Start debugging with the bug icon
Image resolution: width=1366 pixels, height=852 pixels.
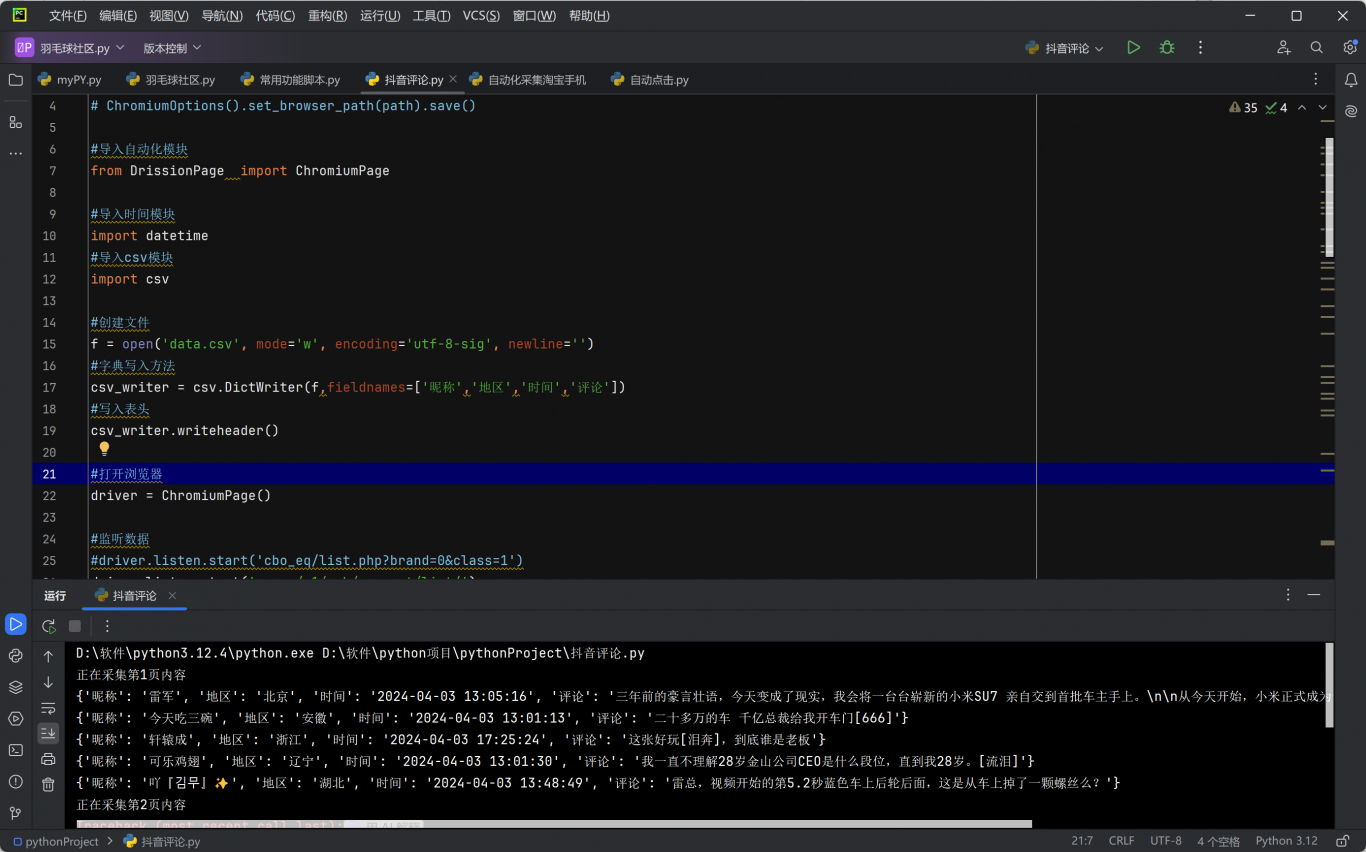pyautogui.click(x=1167, y=47)
